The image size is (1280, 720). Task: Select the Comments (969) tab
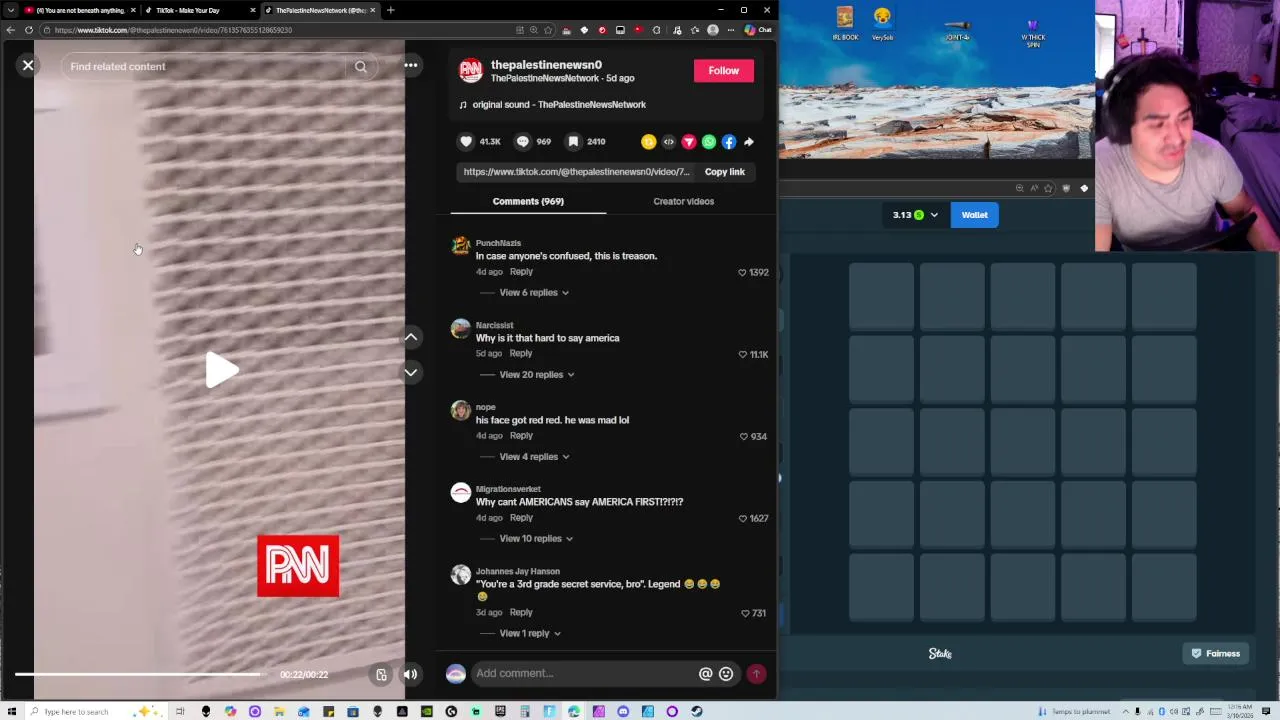(x=528, y=201)
